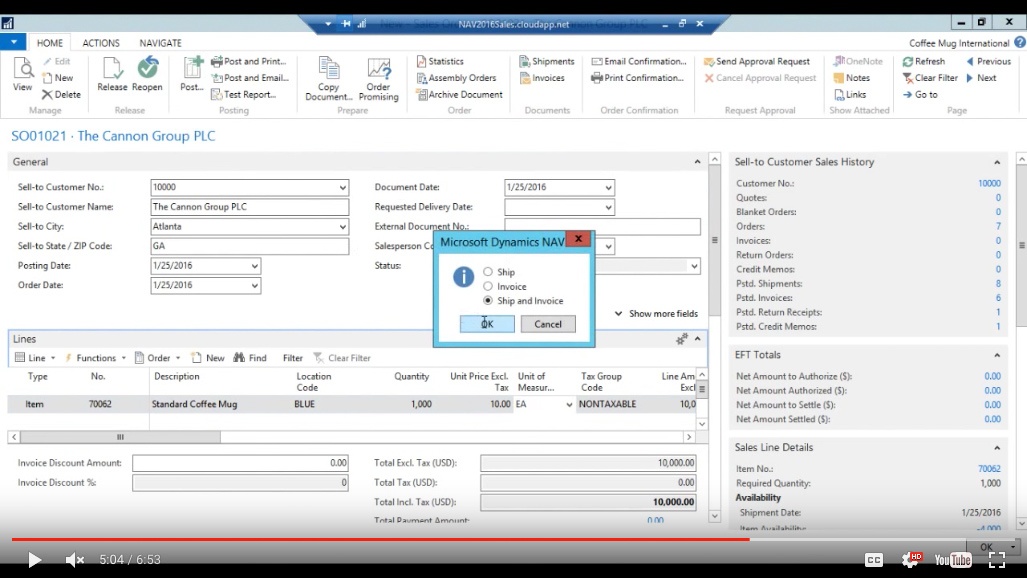This screenshot has width=1027, height=578.
Task: Open the Posting Date dropdown
Action: pyautogui.click(x=255, y=266)
